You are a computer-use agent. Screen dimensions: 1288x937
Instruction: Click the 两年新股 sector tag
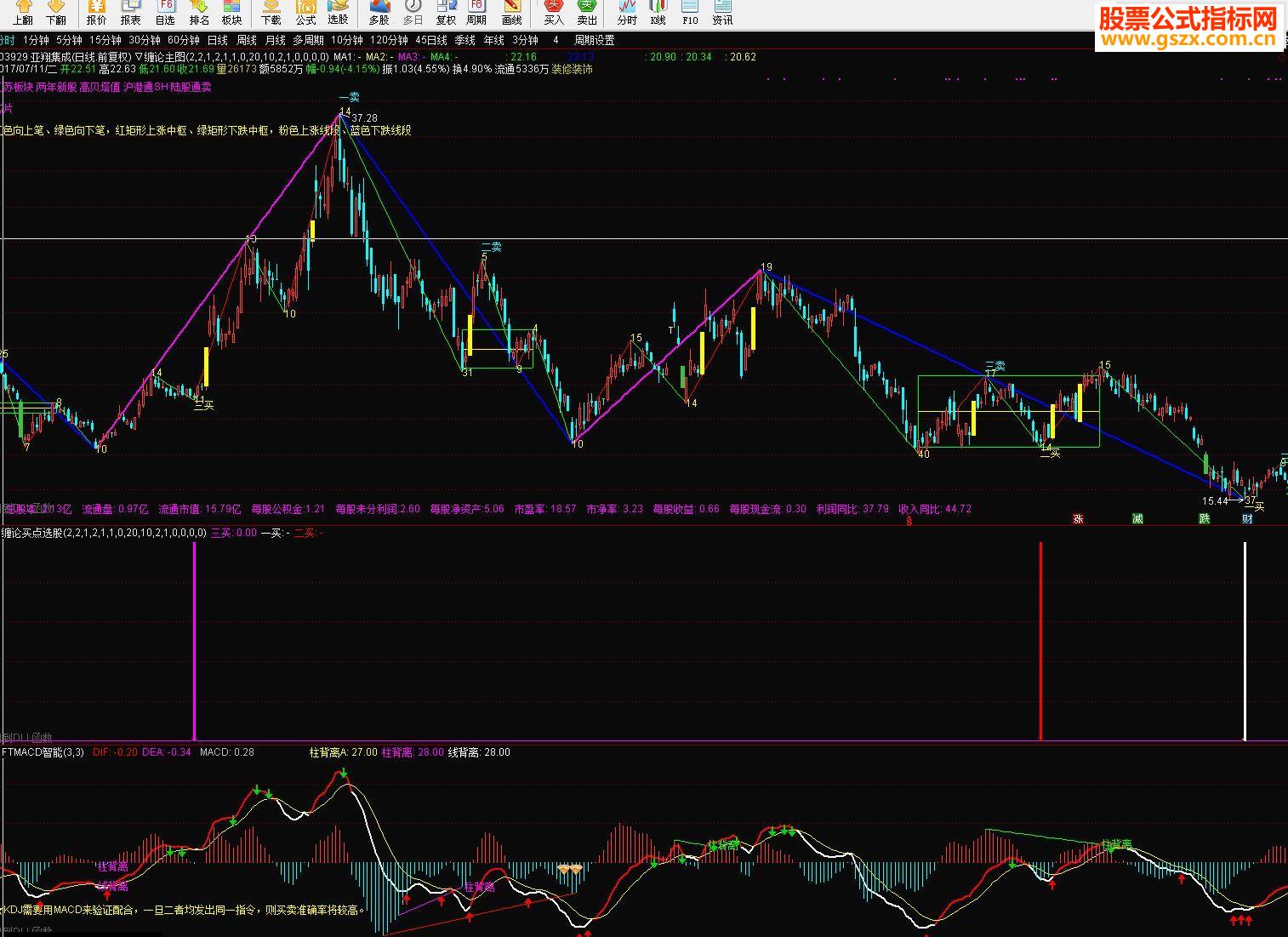point(56,87)
